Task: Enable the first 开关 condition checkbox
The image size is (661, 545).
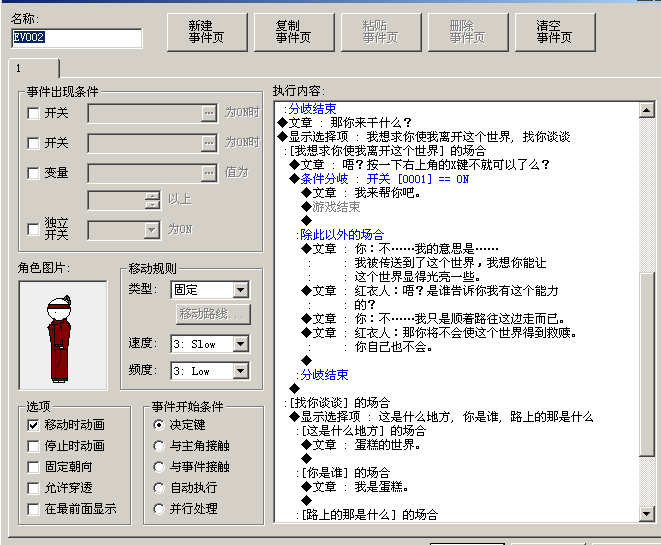Action: (33, 113)
